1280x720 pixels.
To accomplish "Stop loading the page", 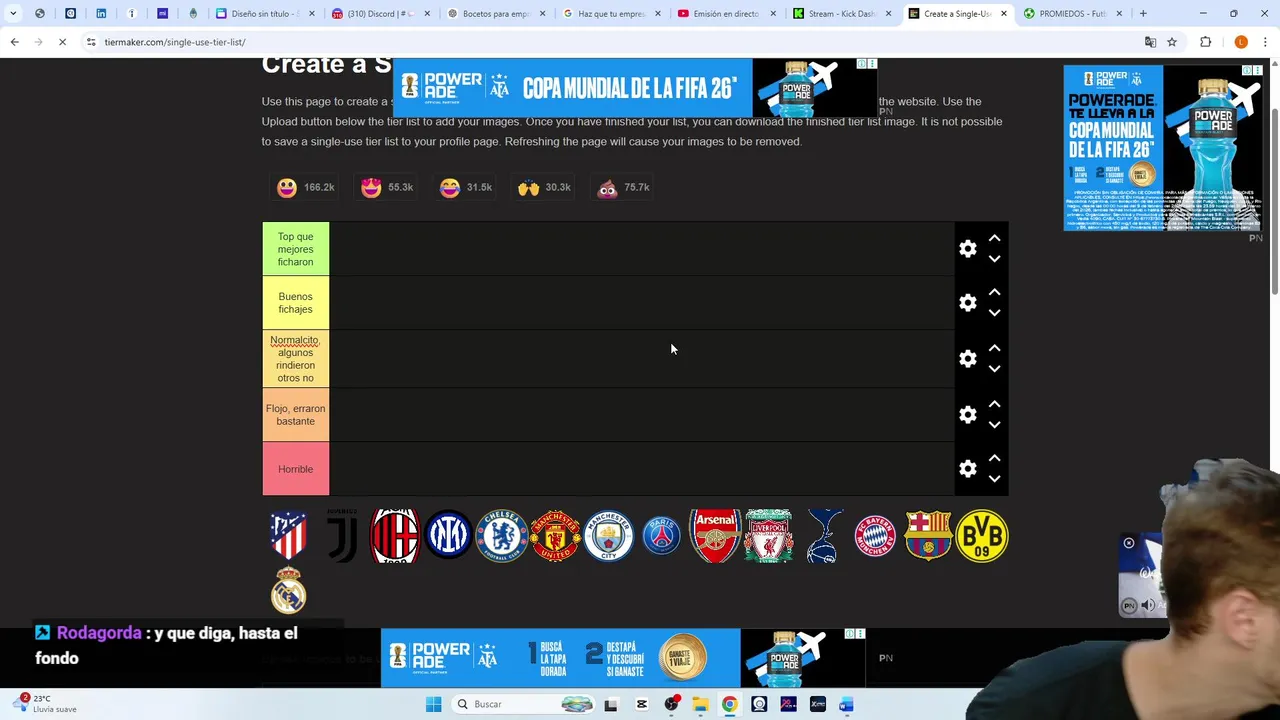I will click(x=62, y=42).
